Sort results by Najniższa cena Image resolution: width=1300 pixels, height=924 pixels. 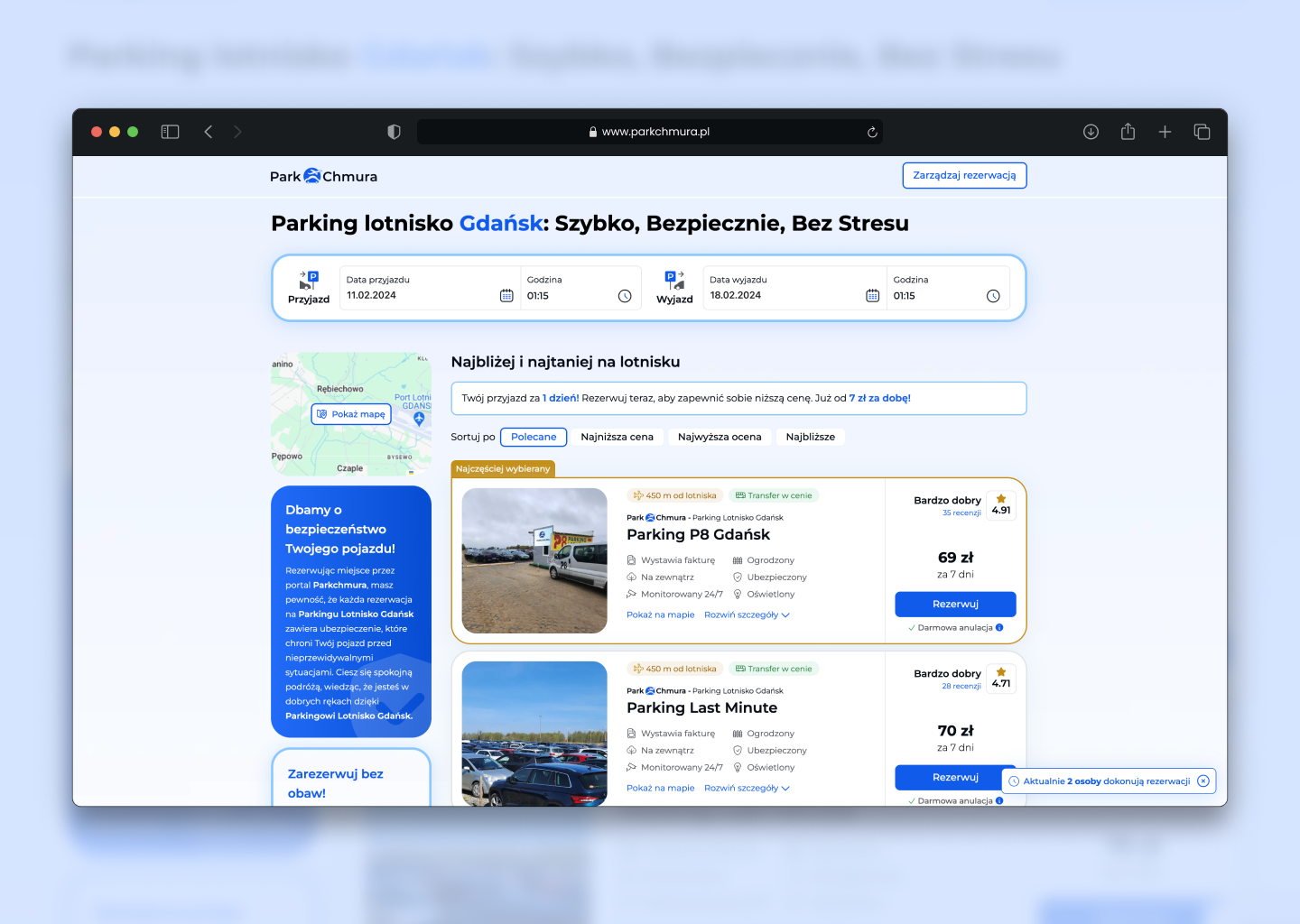617,437
